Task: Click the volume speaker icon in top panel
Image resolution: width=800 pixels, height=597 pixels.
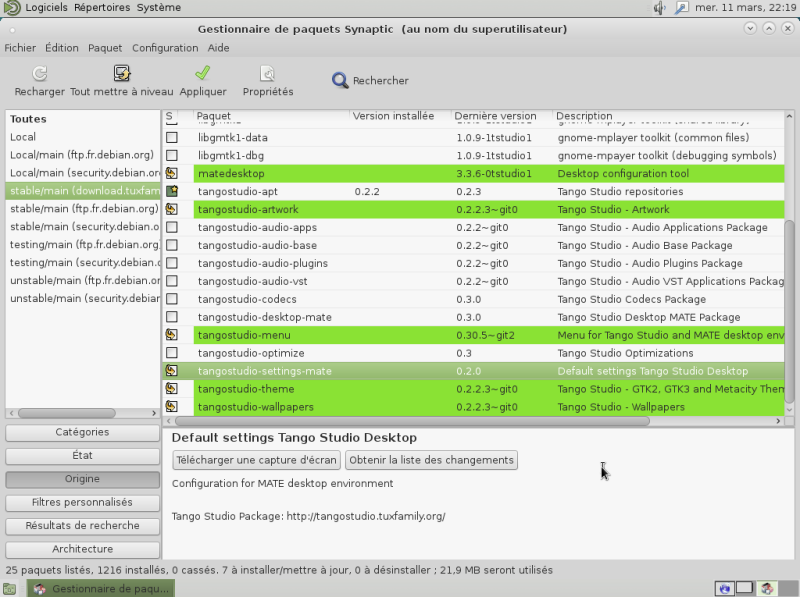Action: point(660,8)
